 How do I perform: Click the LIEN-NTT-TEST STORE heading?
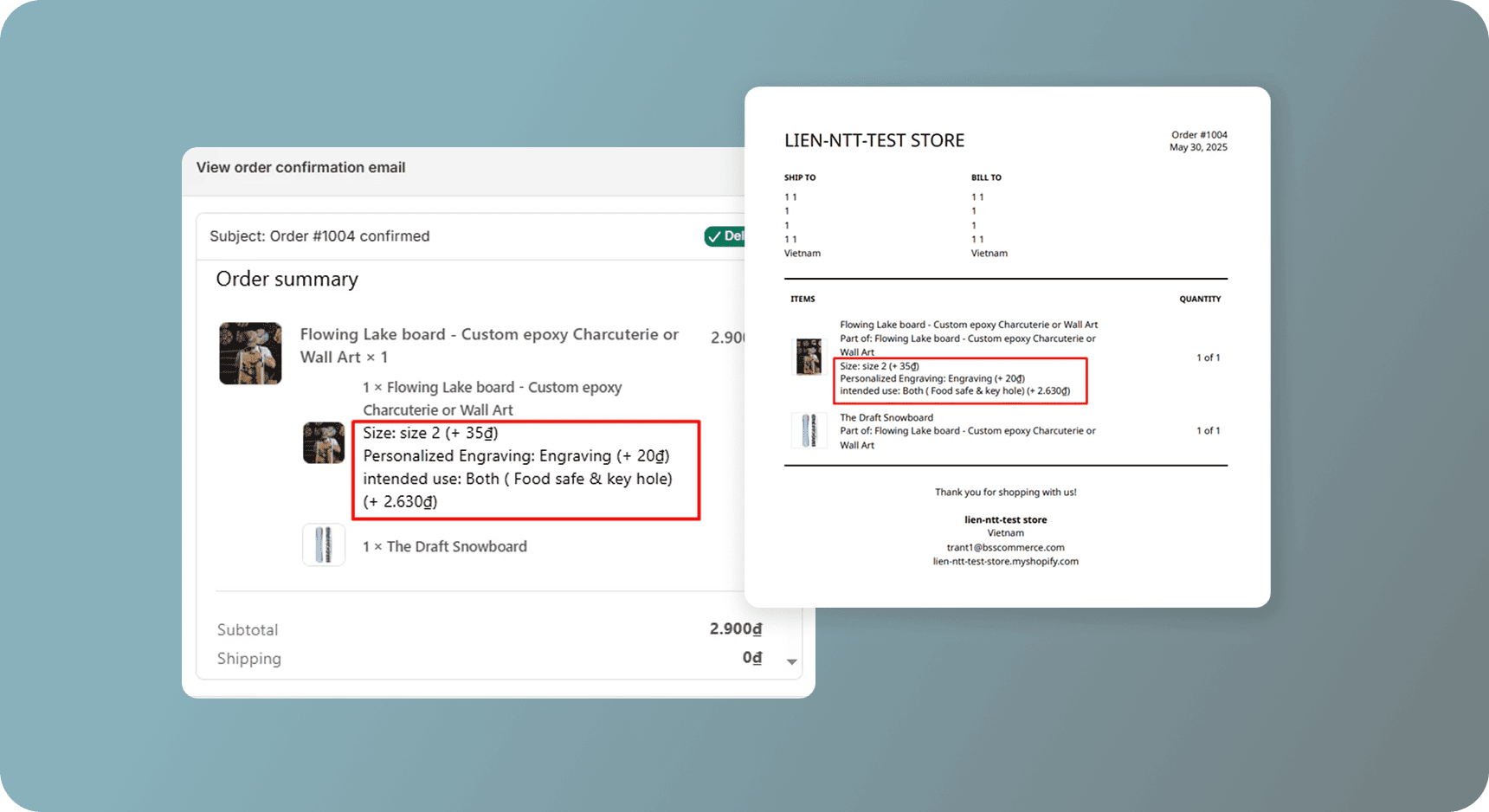tap(873, 140)
